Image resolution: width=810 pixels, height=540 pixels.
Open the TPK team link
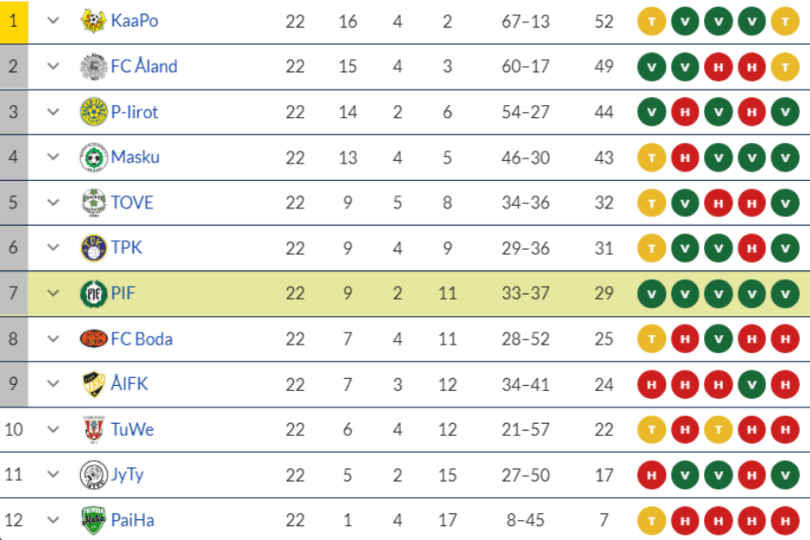127,248
